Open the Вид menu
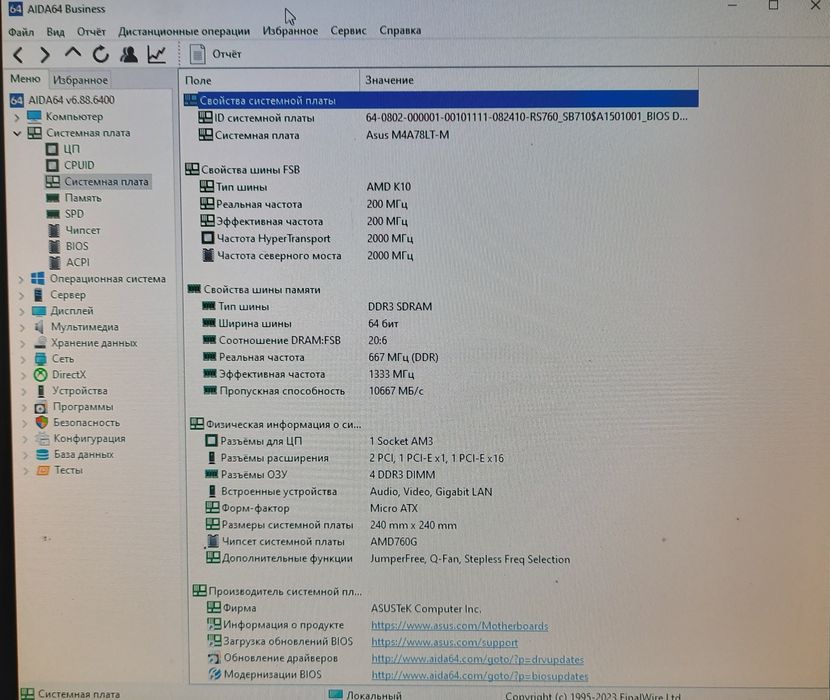Screen dimensions: 830x700 coord(56,32)
